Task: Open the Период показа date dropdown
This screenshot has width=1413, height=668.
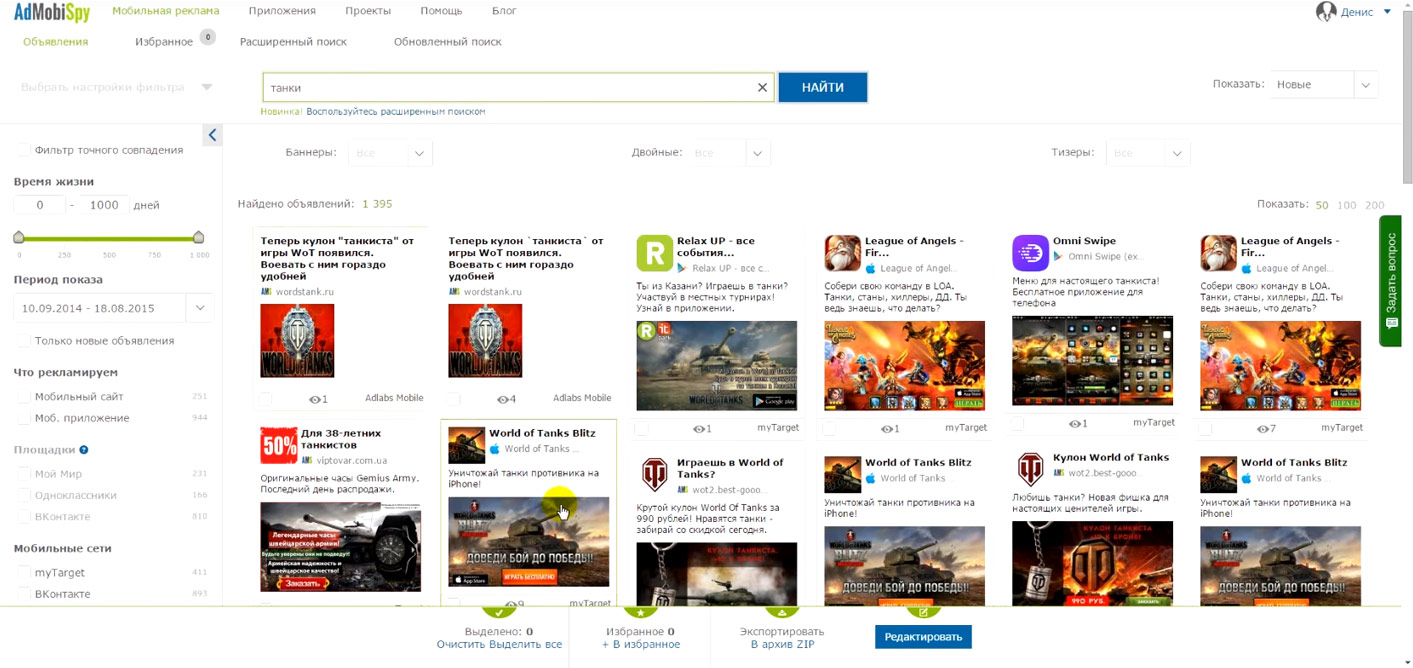Action: [199, 308]
